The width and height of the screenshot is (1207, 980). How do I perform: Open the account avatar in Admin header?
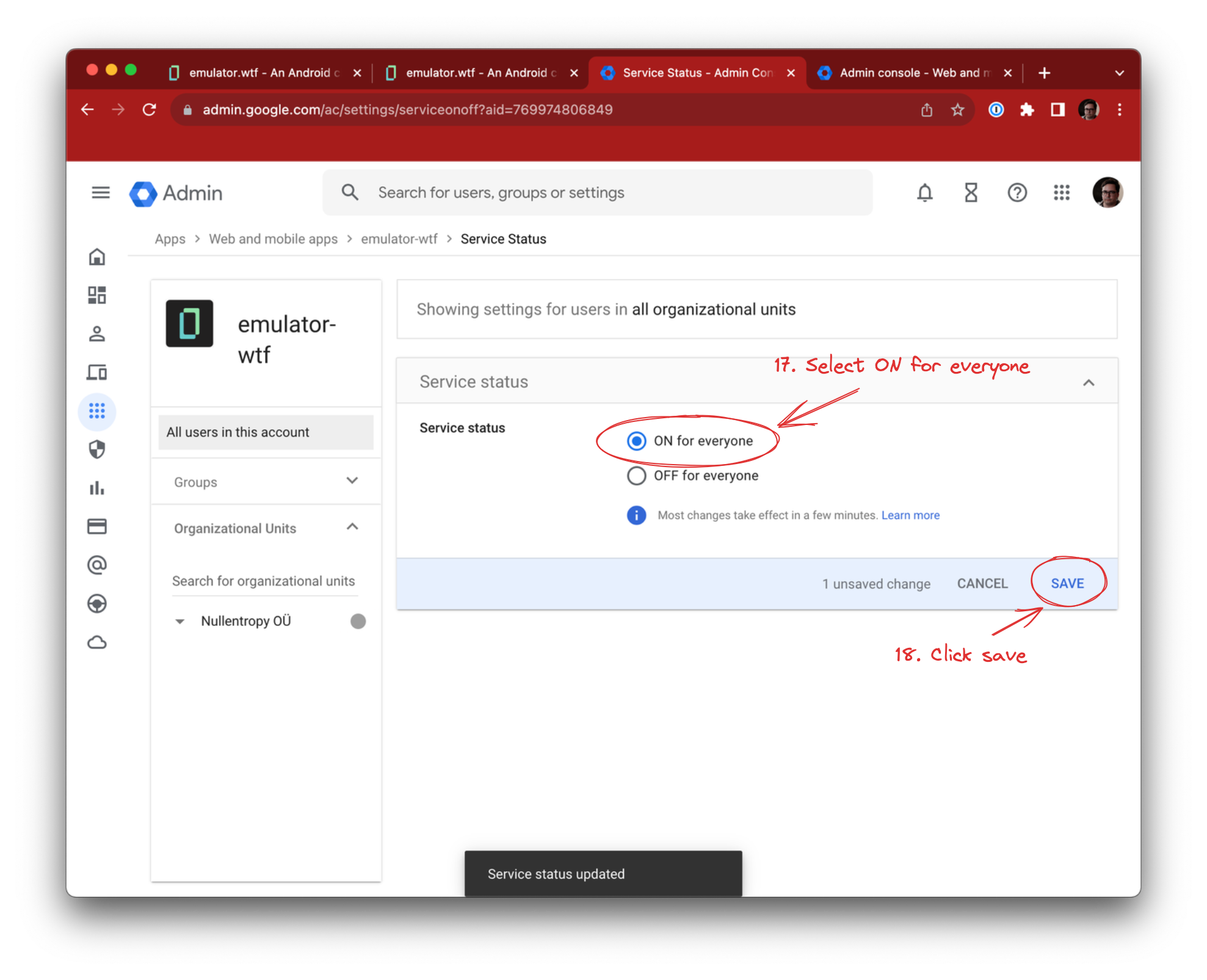click(x=1107, y=193)
